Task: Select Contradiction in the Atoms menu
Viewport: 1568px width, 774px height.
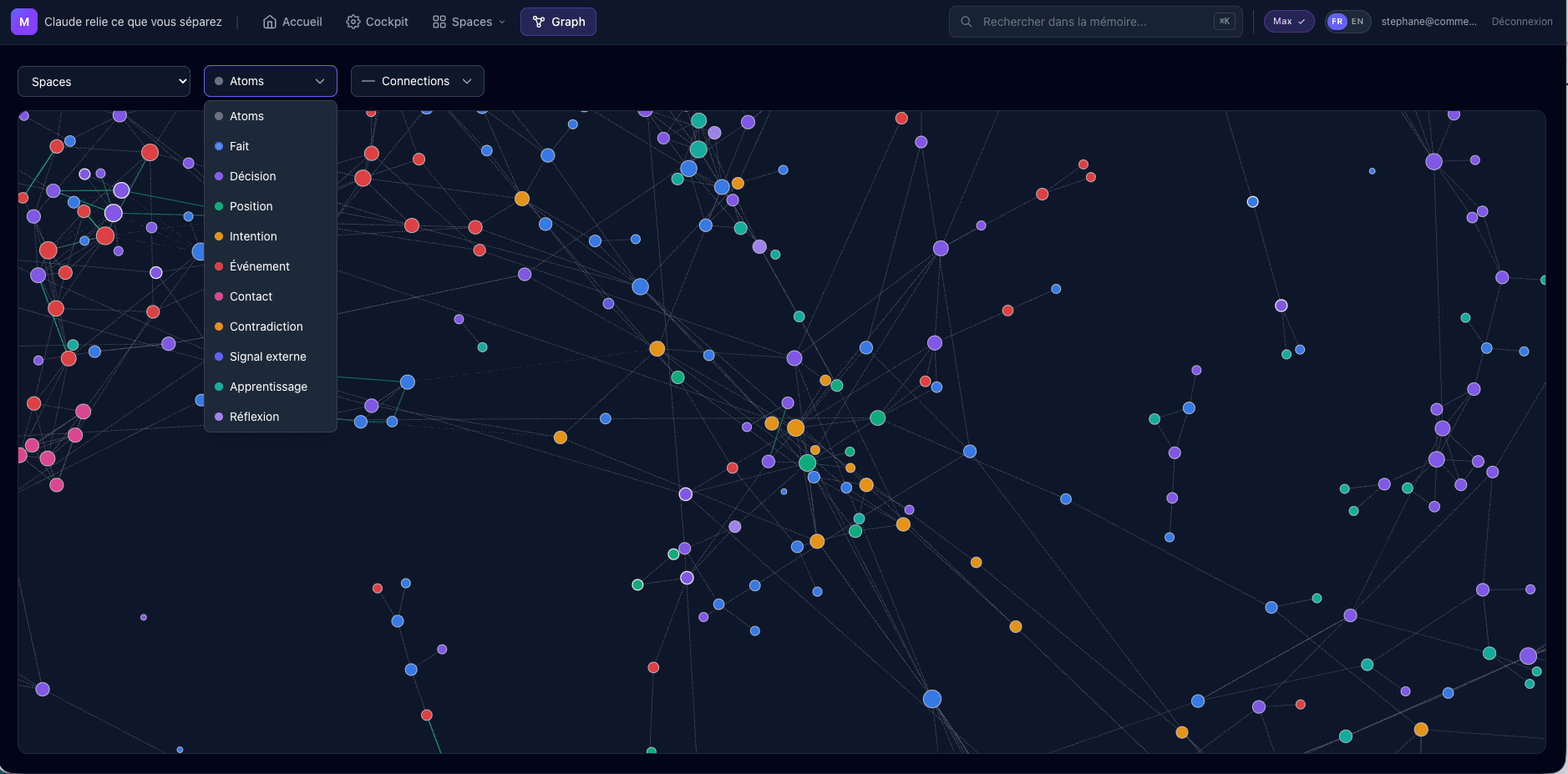Action: (x=266, y=326)
